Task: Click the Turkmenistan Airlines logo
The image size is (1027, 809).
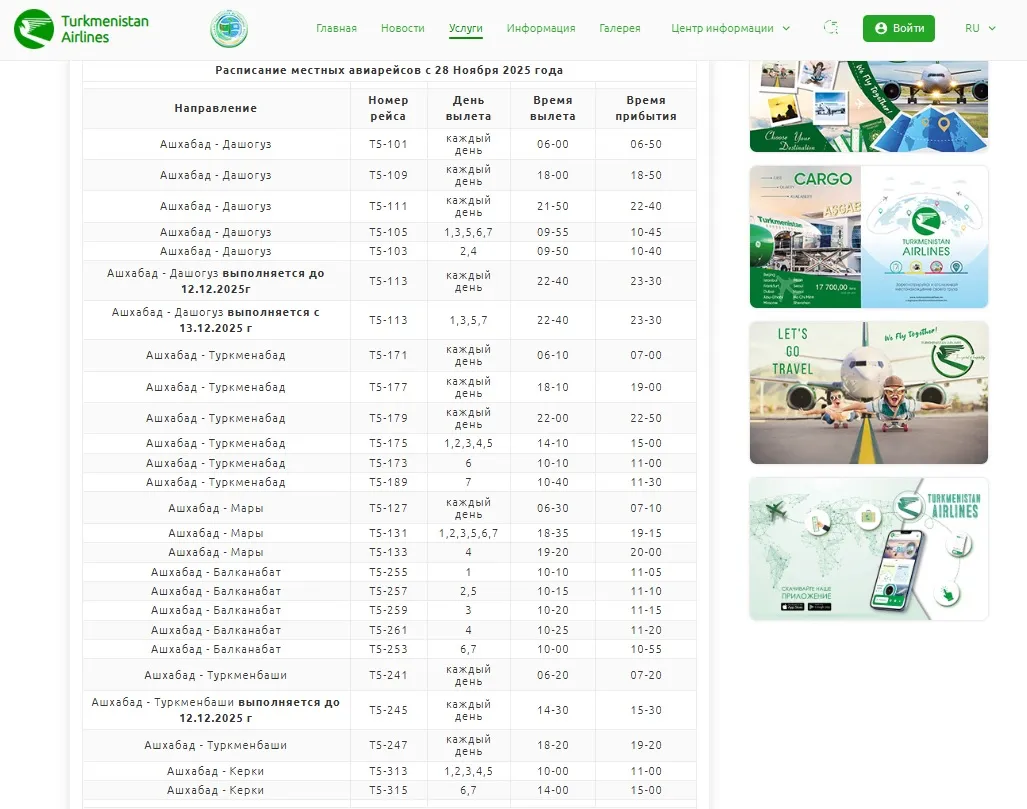Action: (81, 28)
